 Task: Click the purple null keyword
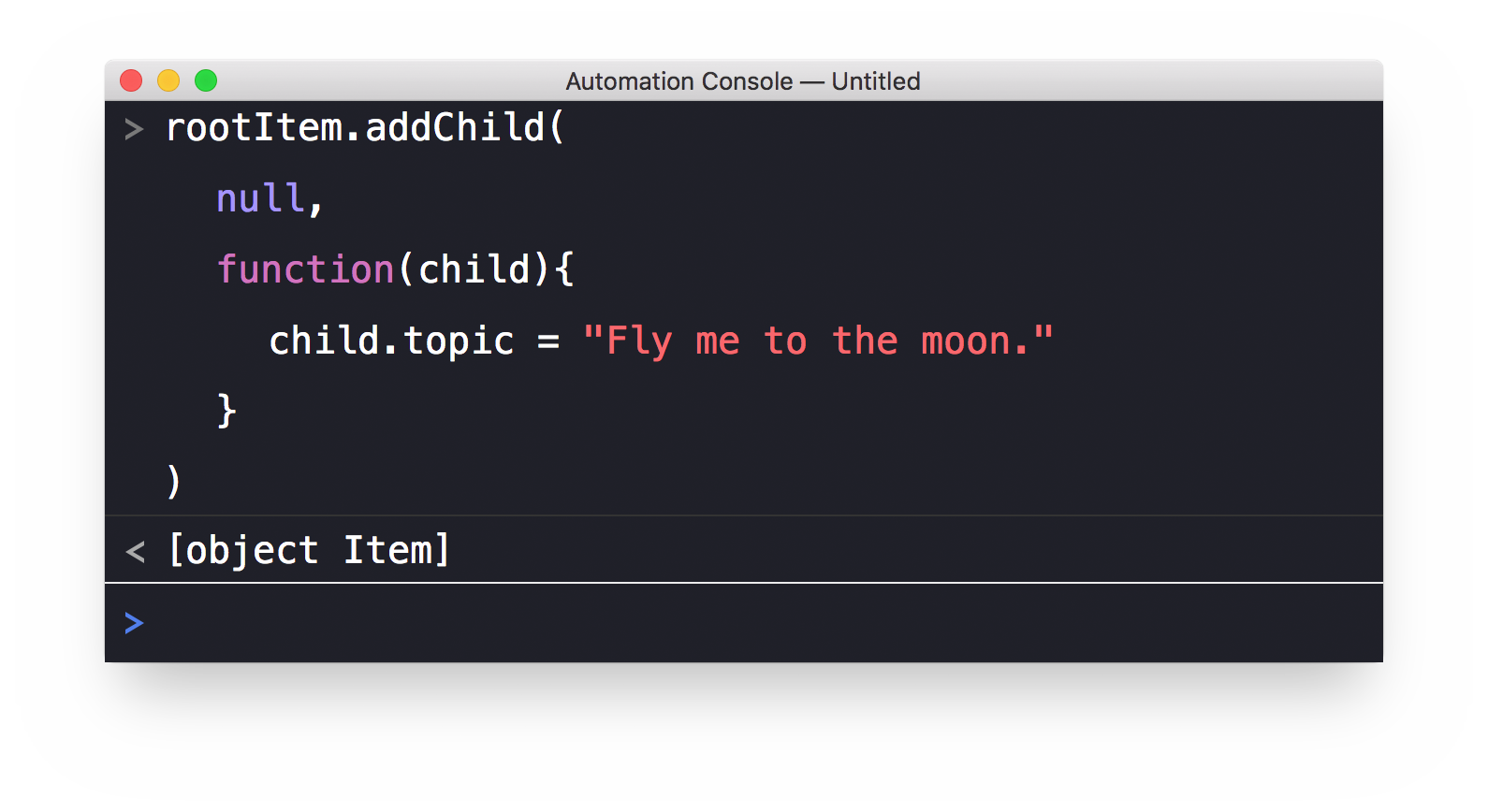pos(260,198)
